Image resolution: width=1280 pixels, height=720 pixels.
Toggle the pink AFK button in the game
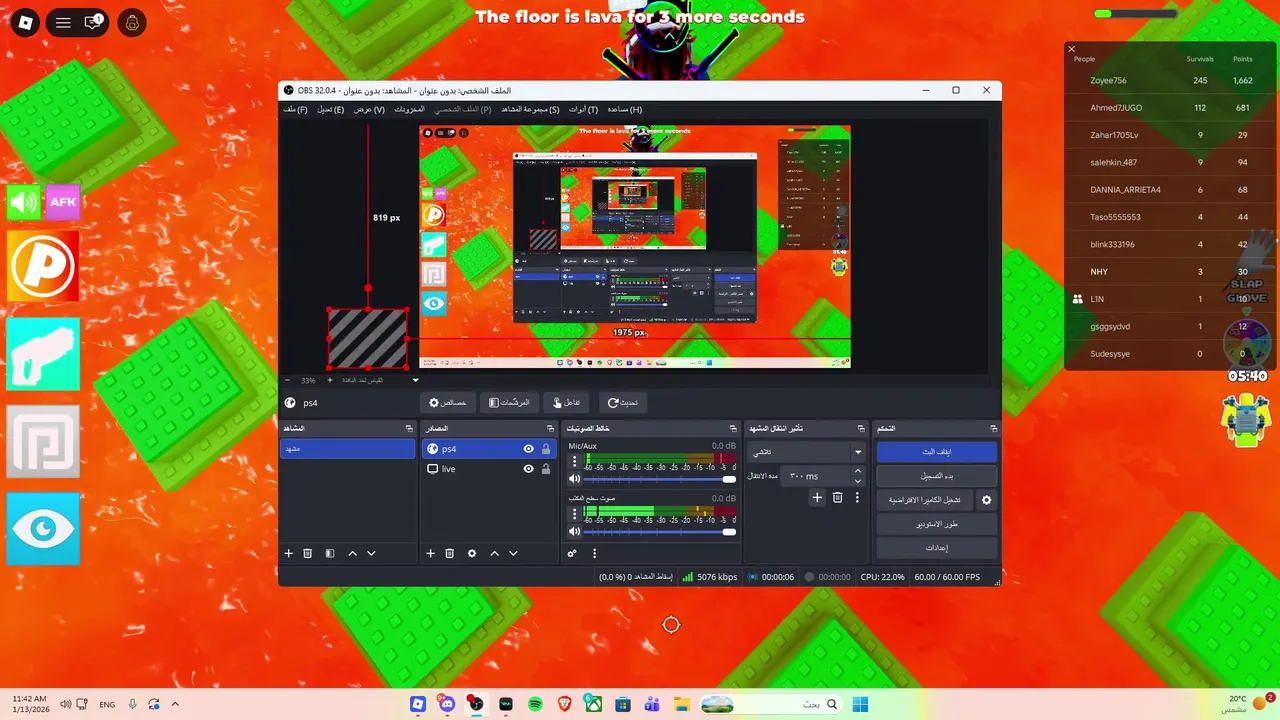tap(63, 202)
